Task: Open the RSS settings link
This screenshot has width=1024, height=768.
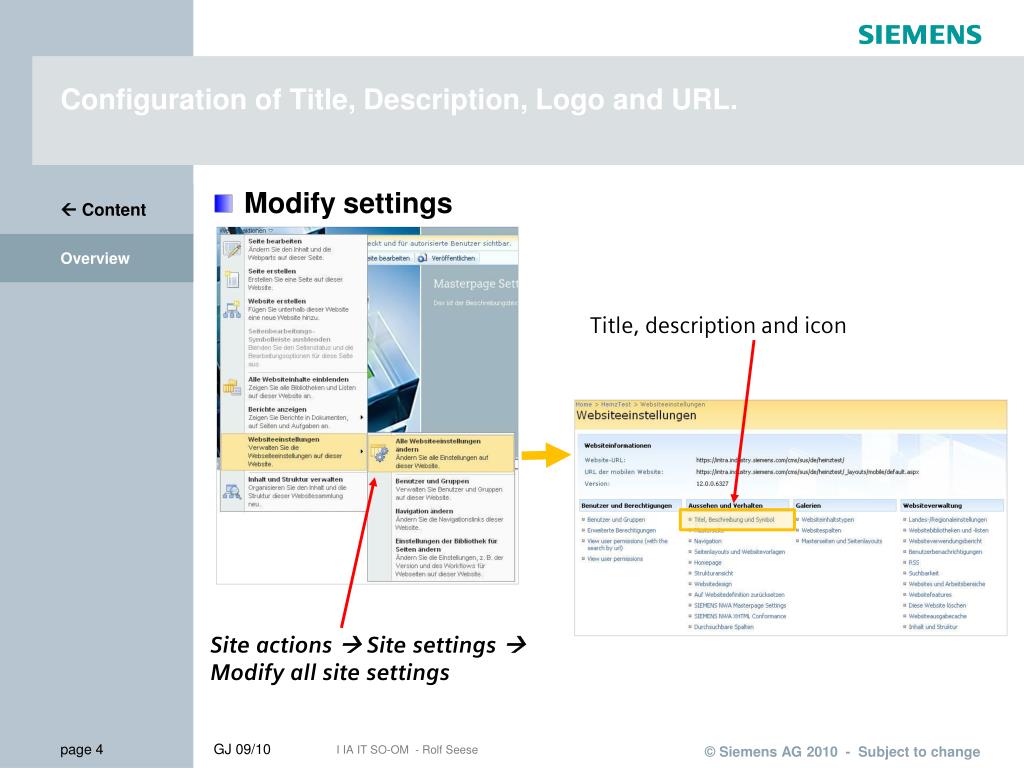Action: (x=914, y=562)
